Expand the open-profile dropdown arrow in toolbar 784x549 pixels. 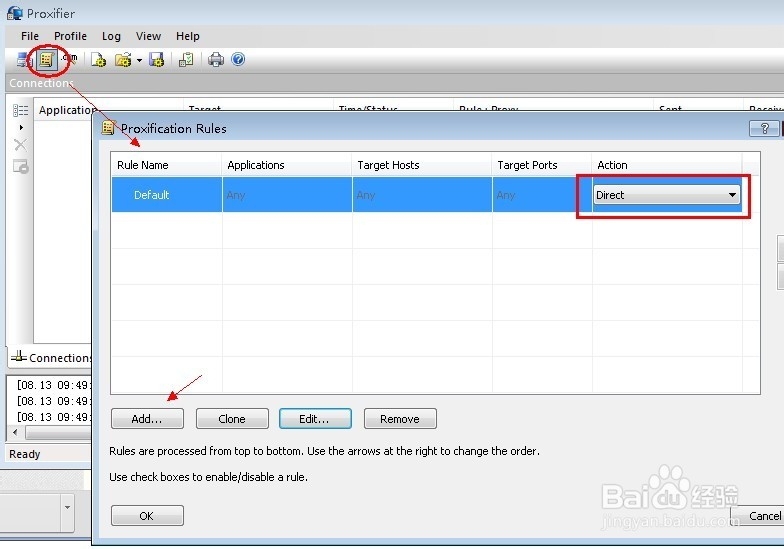point(140,60)
